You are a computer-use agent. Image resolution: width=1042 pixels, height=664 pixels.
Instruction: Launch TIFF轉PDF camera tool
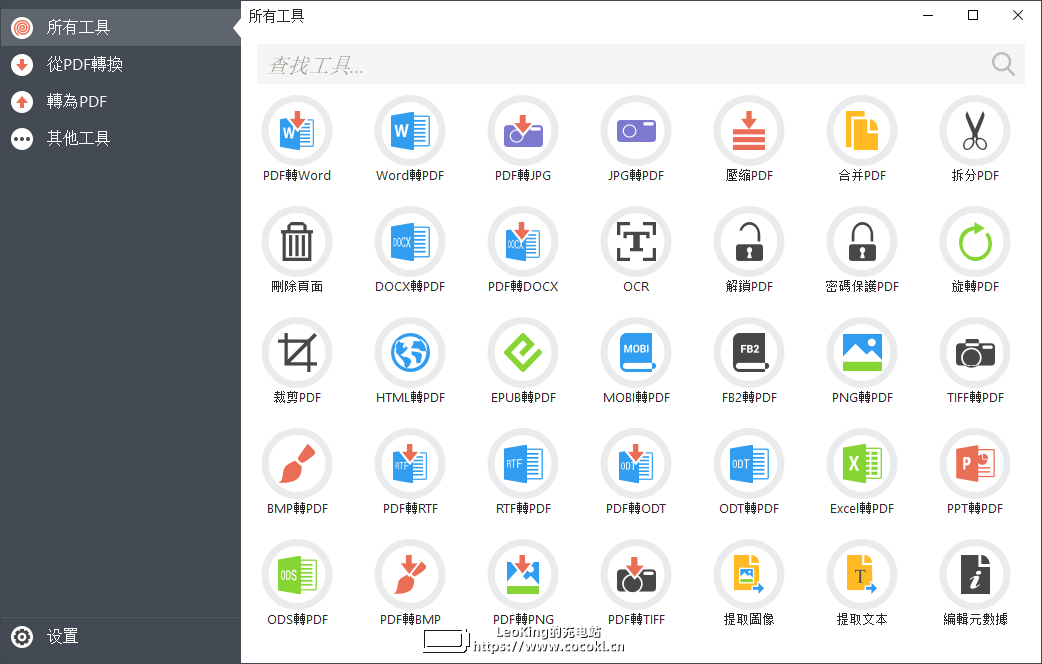tap(974, 353)
